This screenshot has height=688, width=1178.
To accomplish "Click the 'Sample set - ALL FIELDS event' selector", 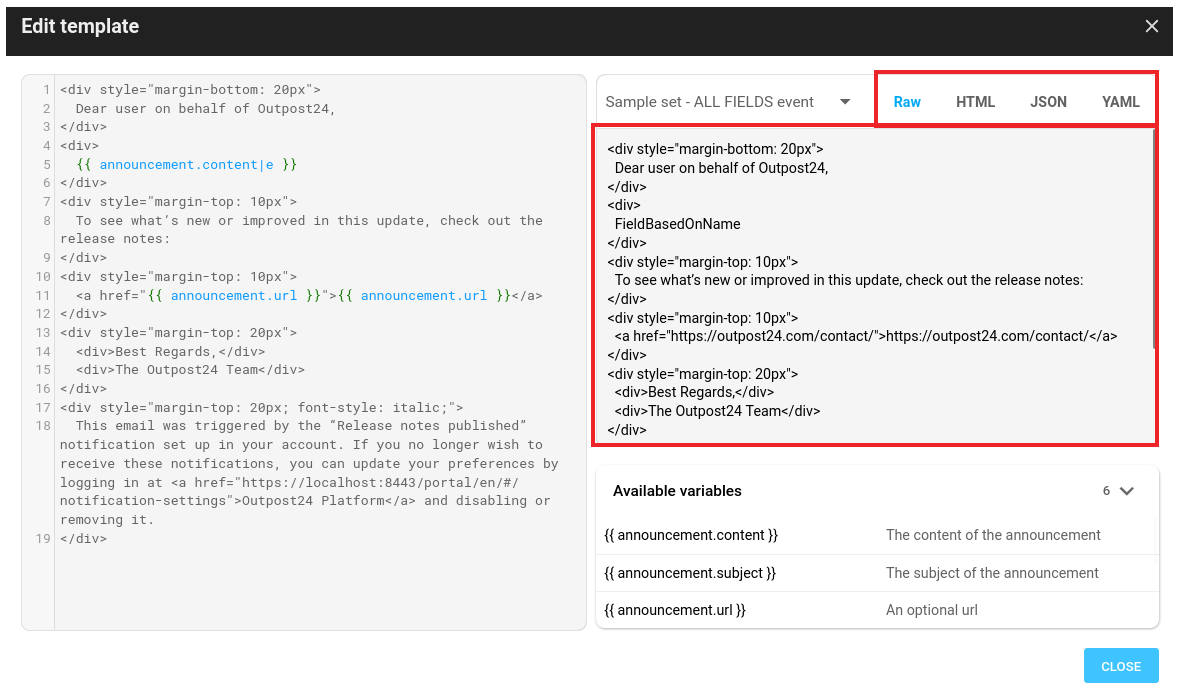I will pyautogui.click(x=710, y=102).
